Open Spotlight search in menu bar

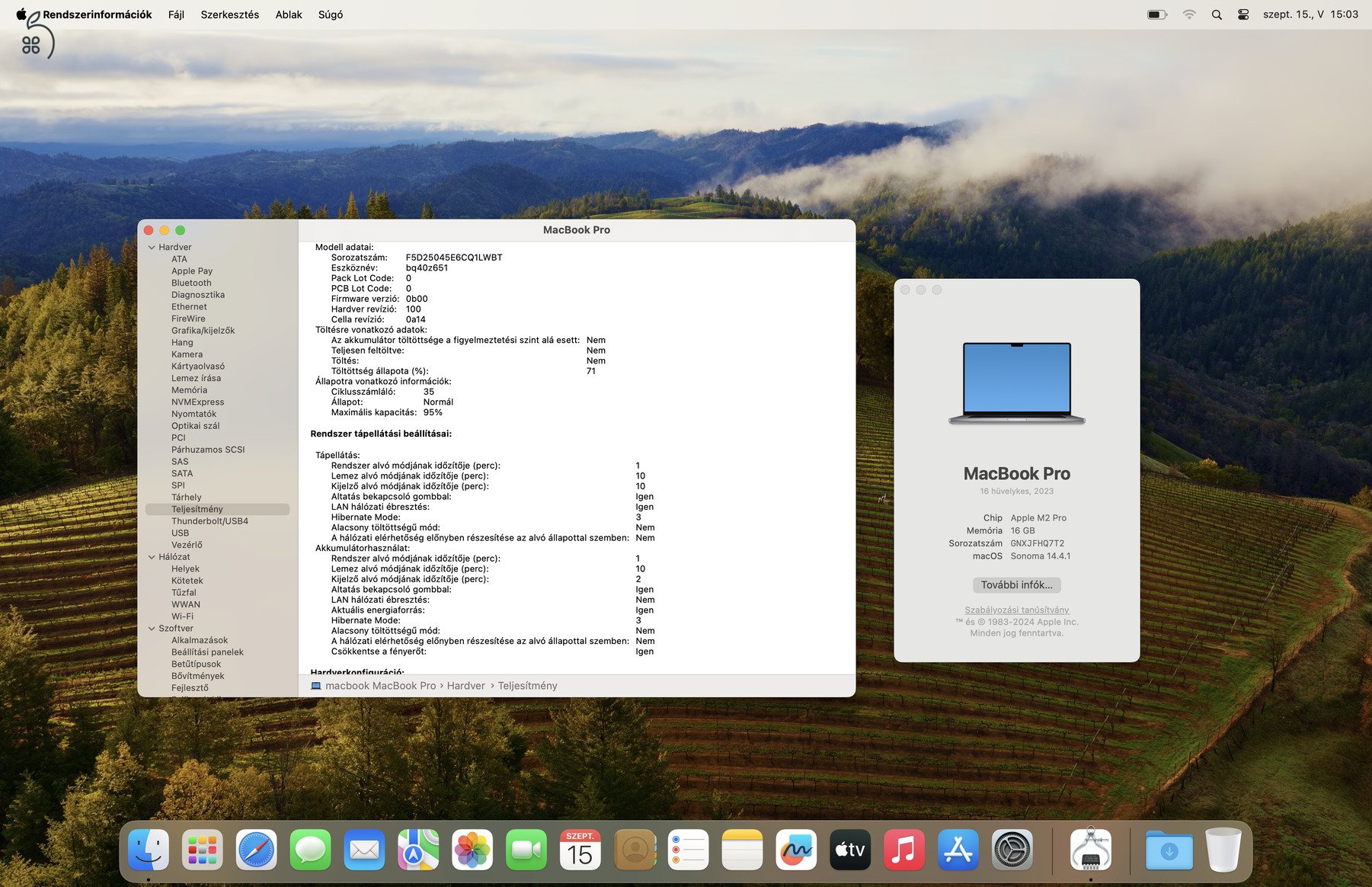point(1217,14)
